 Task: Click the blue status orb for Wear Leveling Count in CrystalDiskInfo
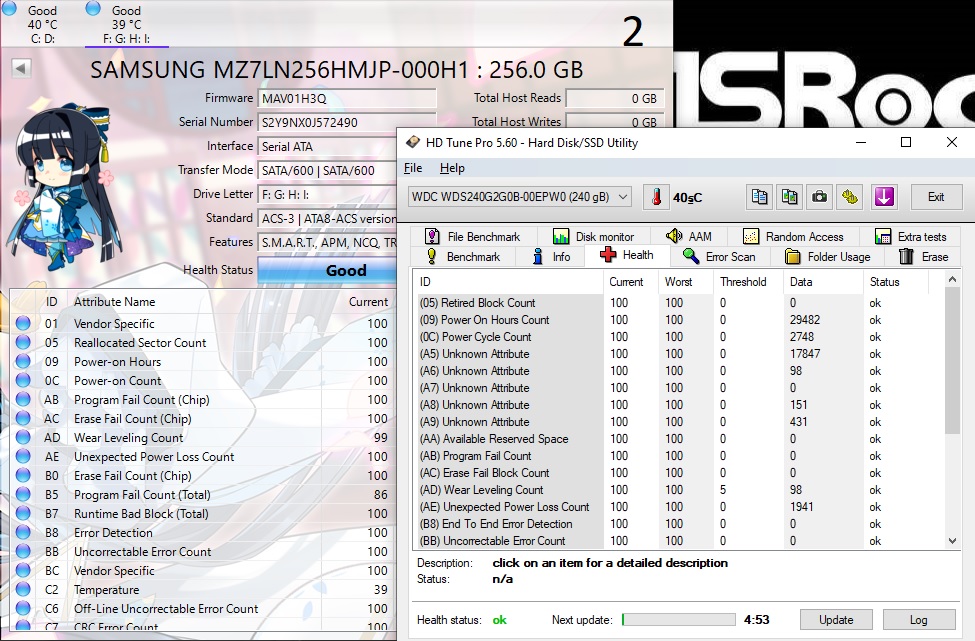23,437
